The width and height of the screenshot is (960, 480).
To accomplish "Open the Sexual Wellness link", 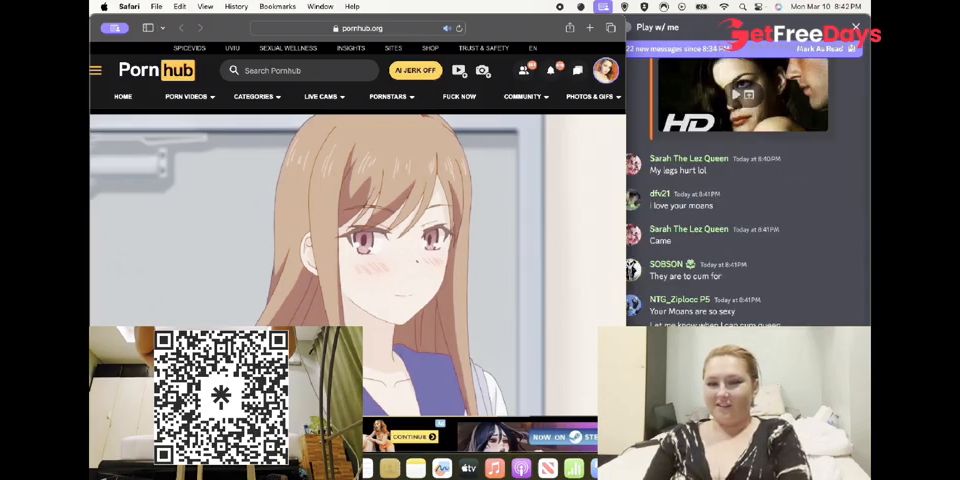I will pyautogui.click(x=288, y=48).
